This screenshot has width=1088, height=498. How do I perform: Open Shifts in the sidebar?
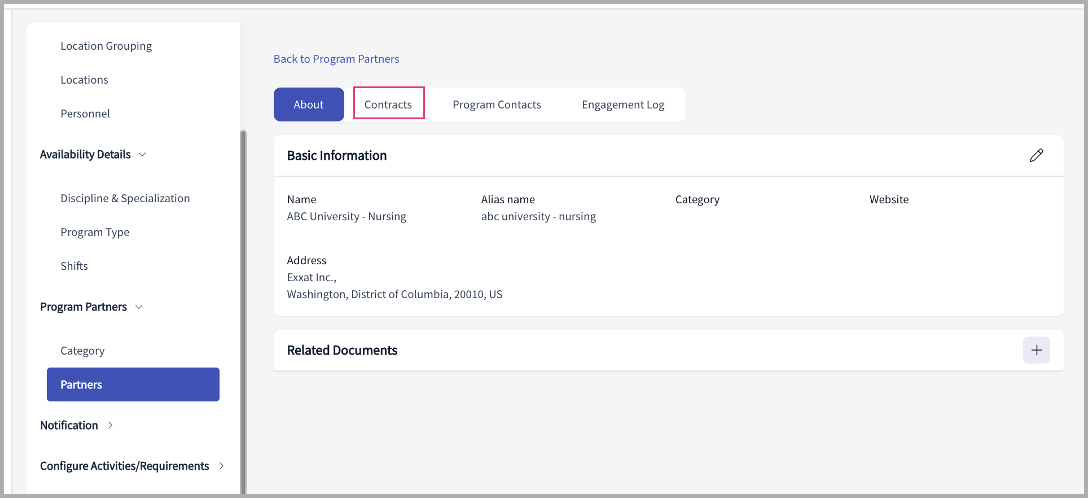click(74, 266)
